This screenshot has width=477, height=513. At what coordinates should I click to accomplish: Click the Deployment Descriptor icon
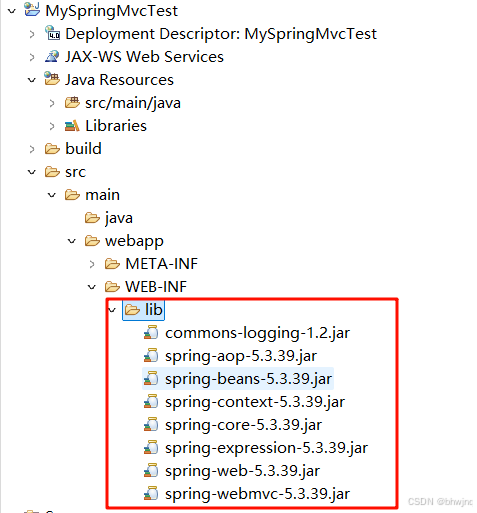coord(52,33)
